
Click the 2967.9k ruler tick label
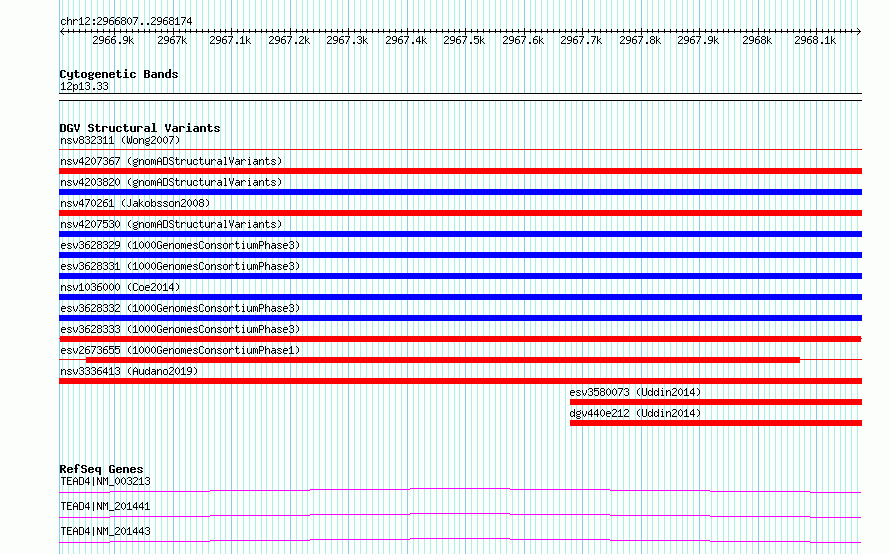(698, 40)
